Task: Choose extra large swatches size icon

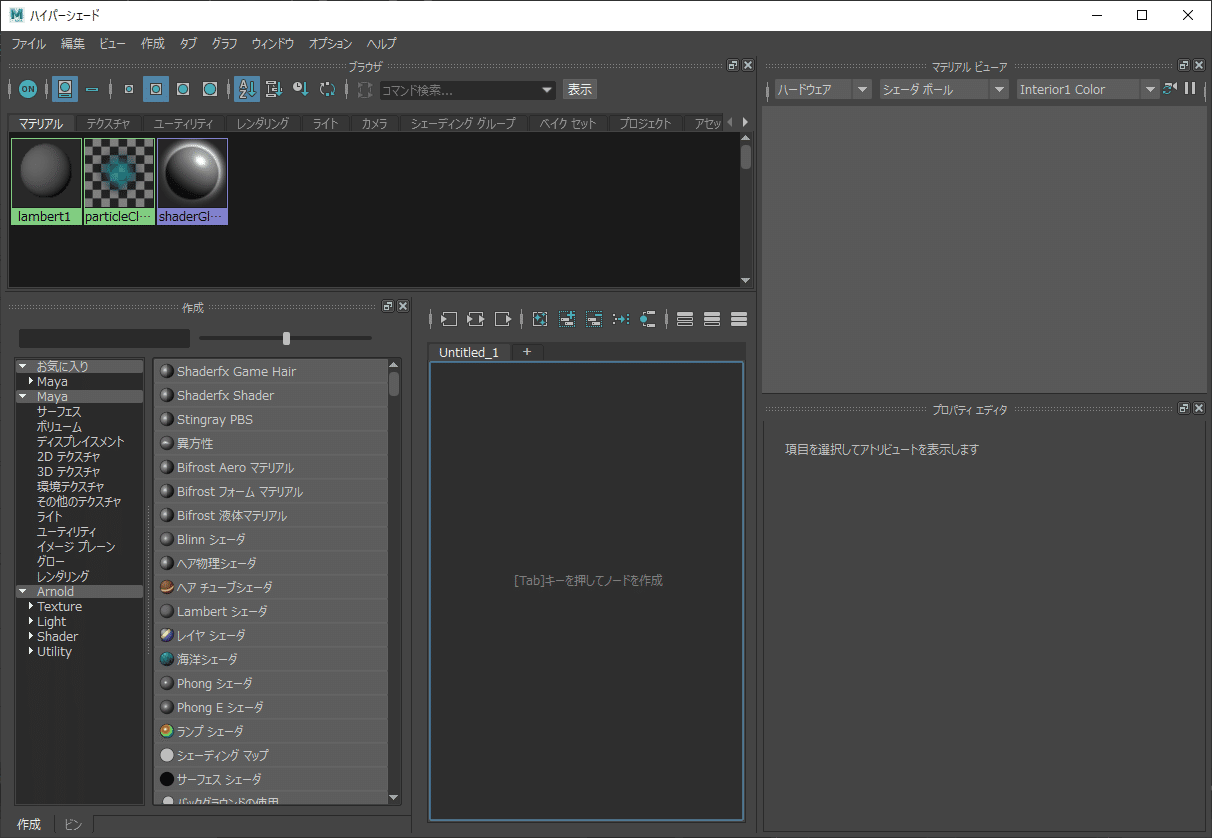Action: coord(210,89)
